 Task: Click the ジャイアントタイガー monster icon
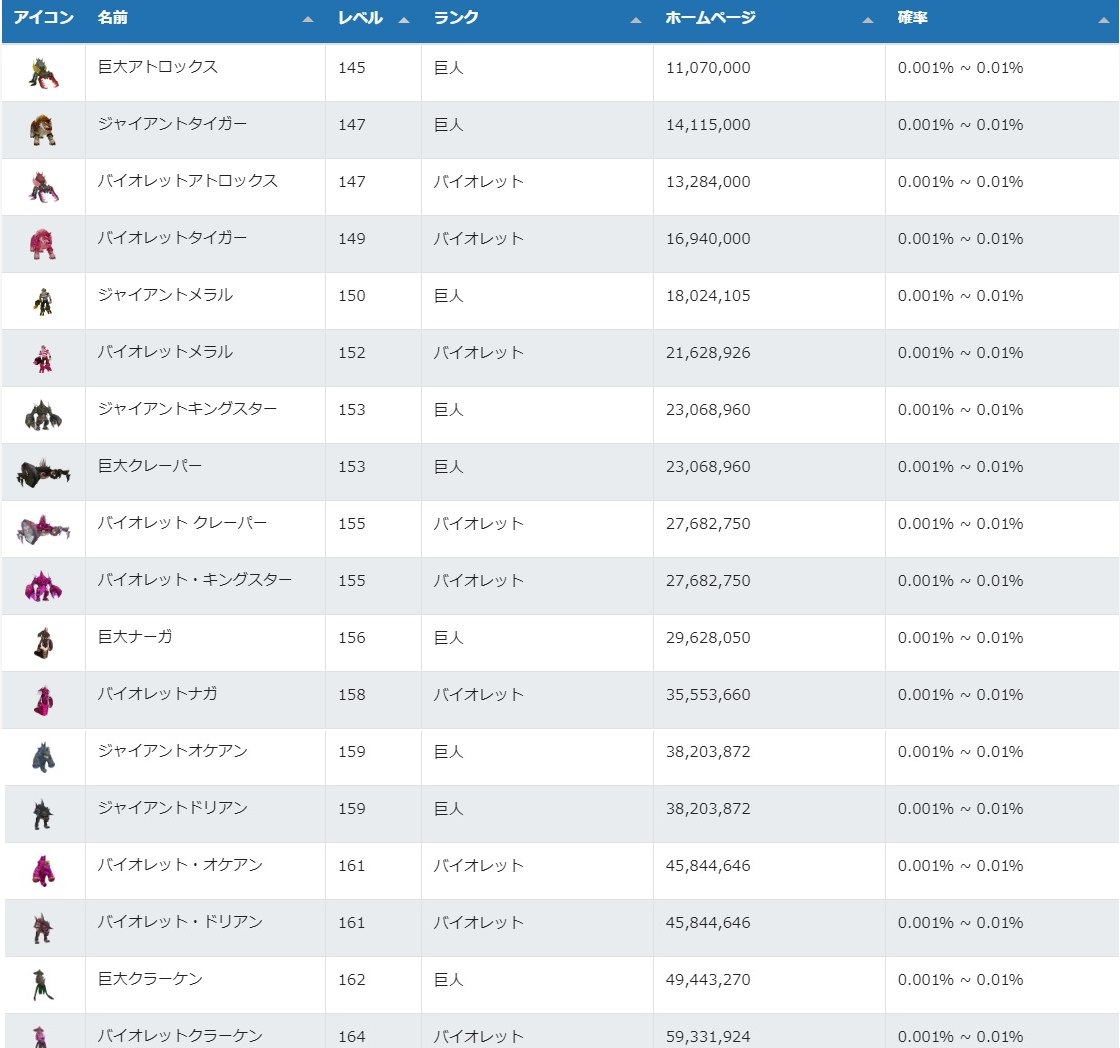click(x=43, y=130)
